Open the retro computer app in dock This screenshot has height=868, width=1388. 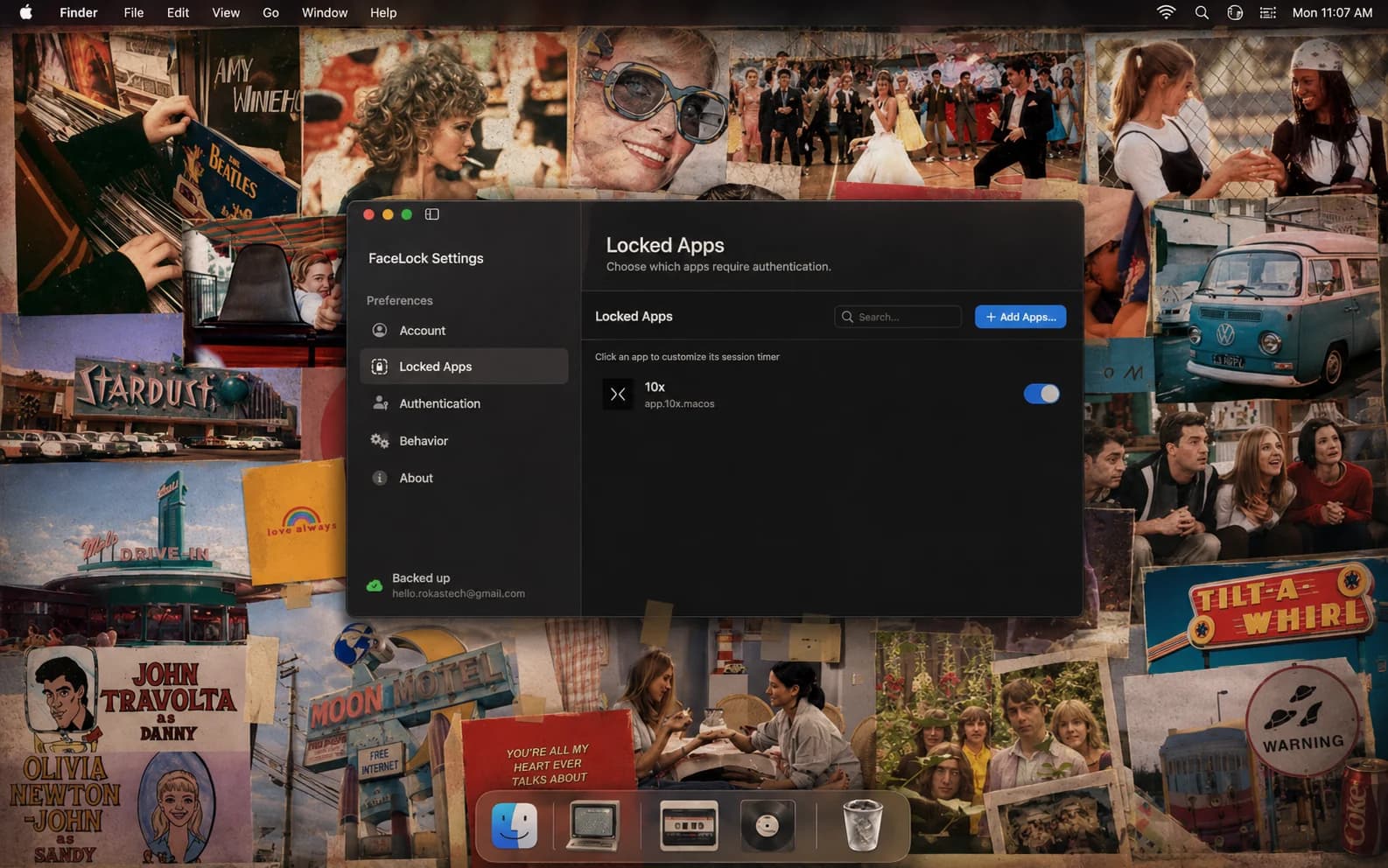pos(593,825)
